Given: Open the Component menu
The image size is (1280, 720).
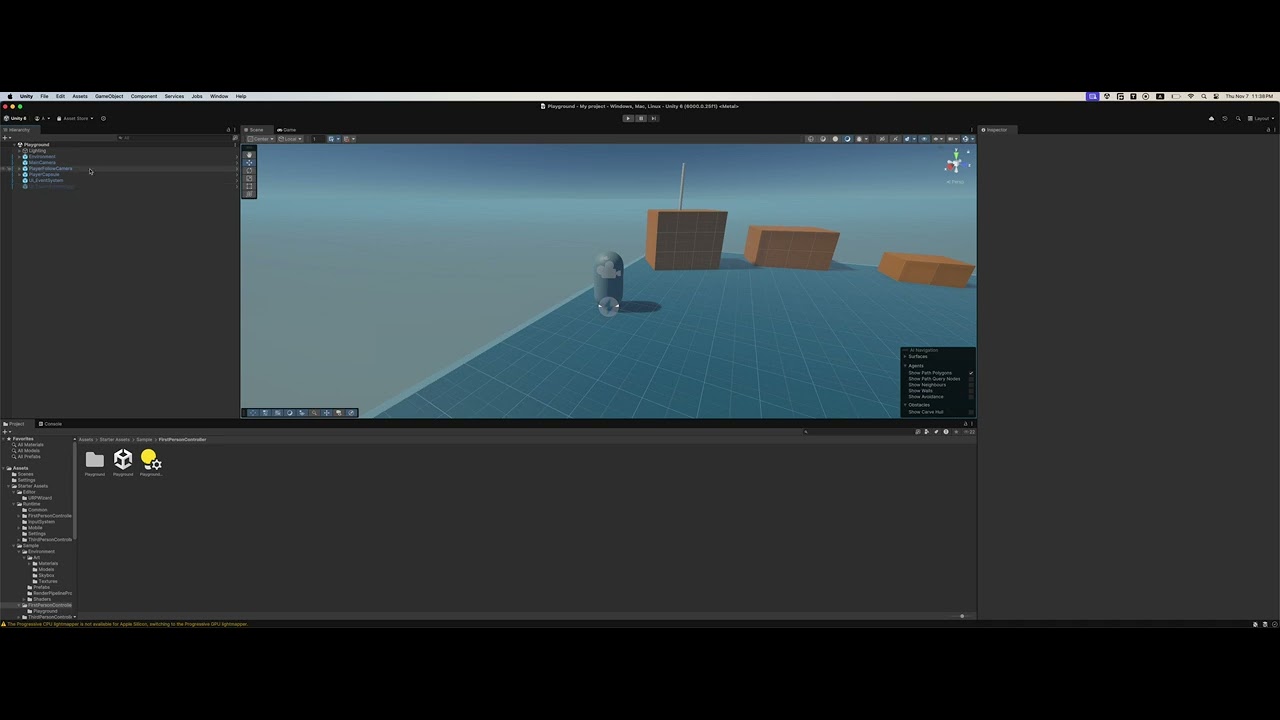Looking at the screenshot, I should point(144,96).
